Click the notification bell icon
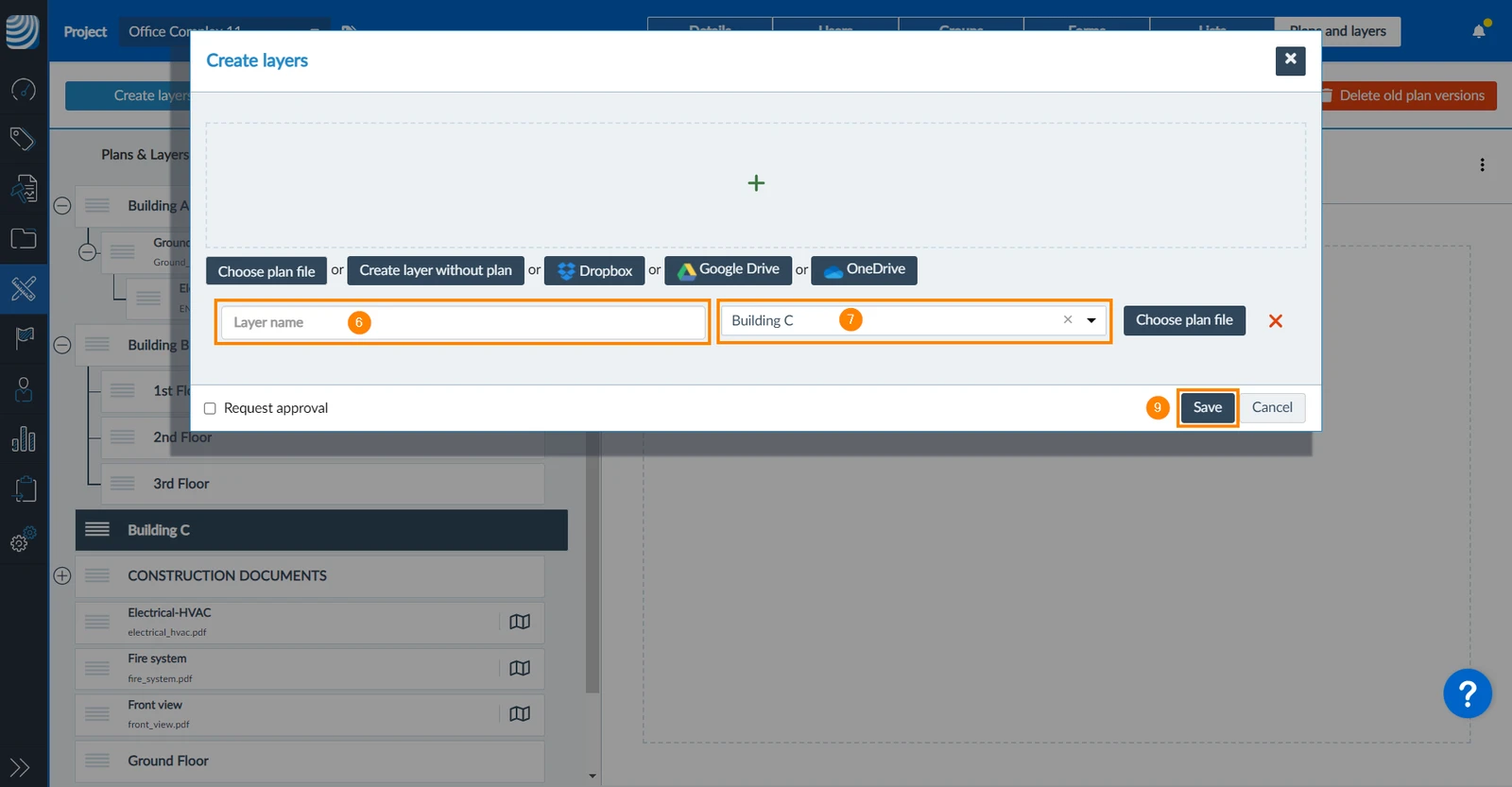Image resolution: width=1512 pixels, height=787 pixels. tap(1479, 31)
